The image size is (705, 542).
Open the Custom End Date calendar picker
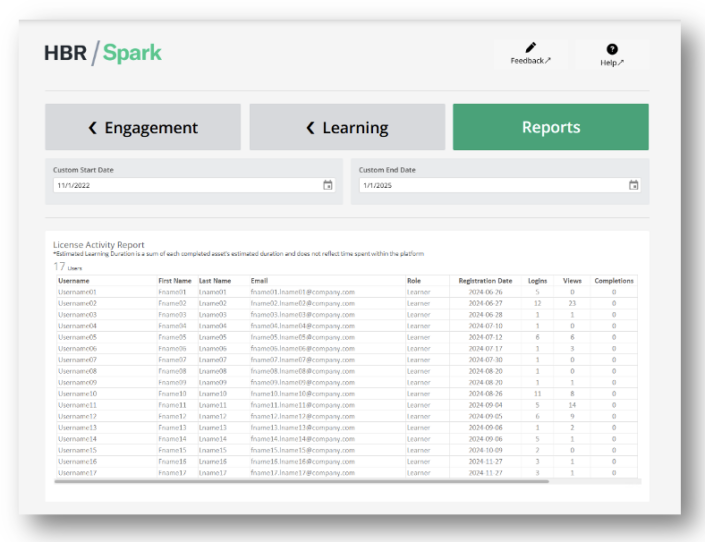(633, 185)
